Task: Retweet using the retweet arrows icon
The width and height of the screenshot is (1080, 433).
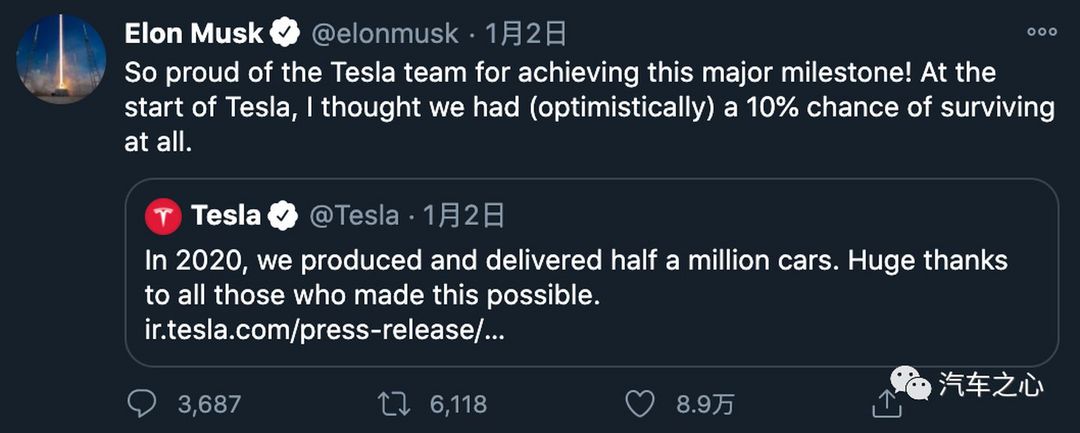Action: pos(395,403)
